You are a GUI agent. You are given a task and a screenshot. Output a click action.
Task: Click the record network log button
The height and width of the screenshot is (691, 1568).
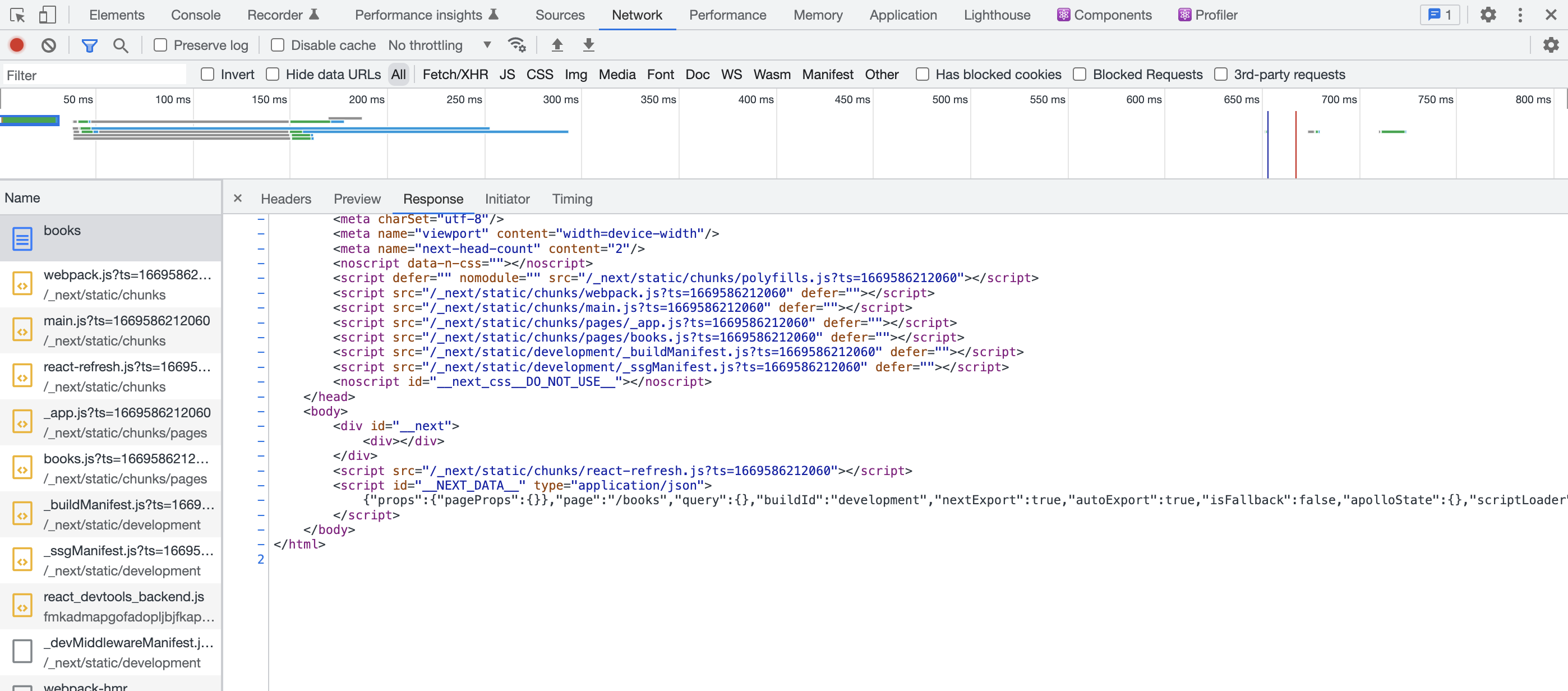click(17, 45)
